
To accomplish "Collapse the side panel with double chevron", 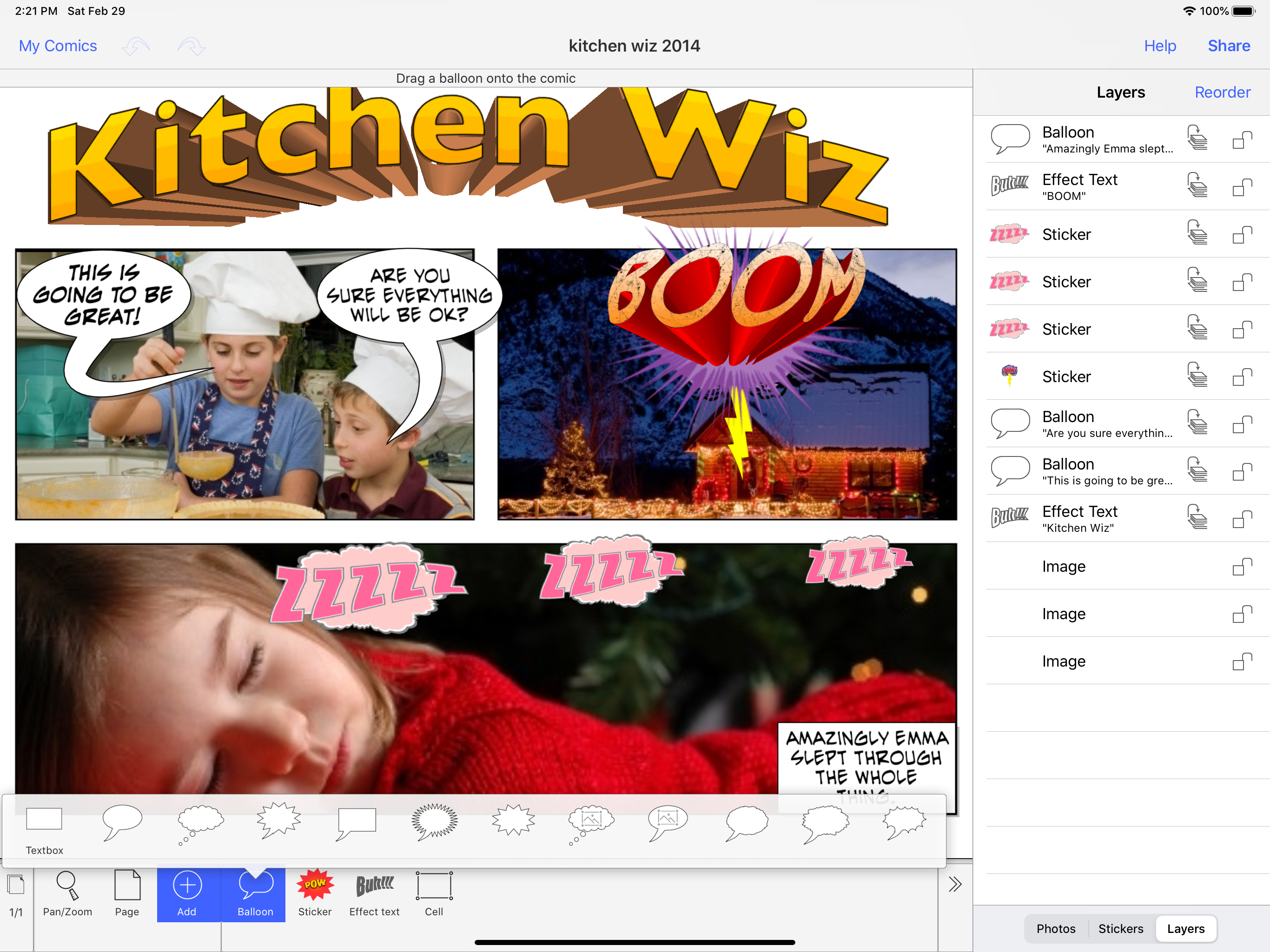I will tap(955, 884).
